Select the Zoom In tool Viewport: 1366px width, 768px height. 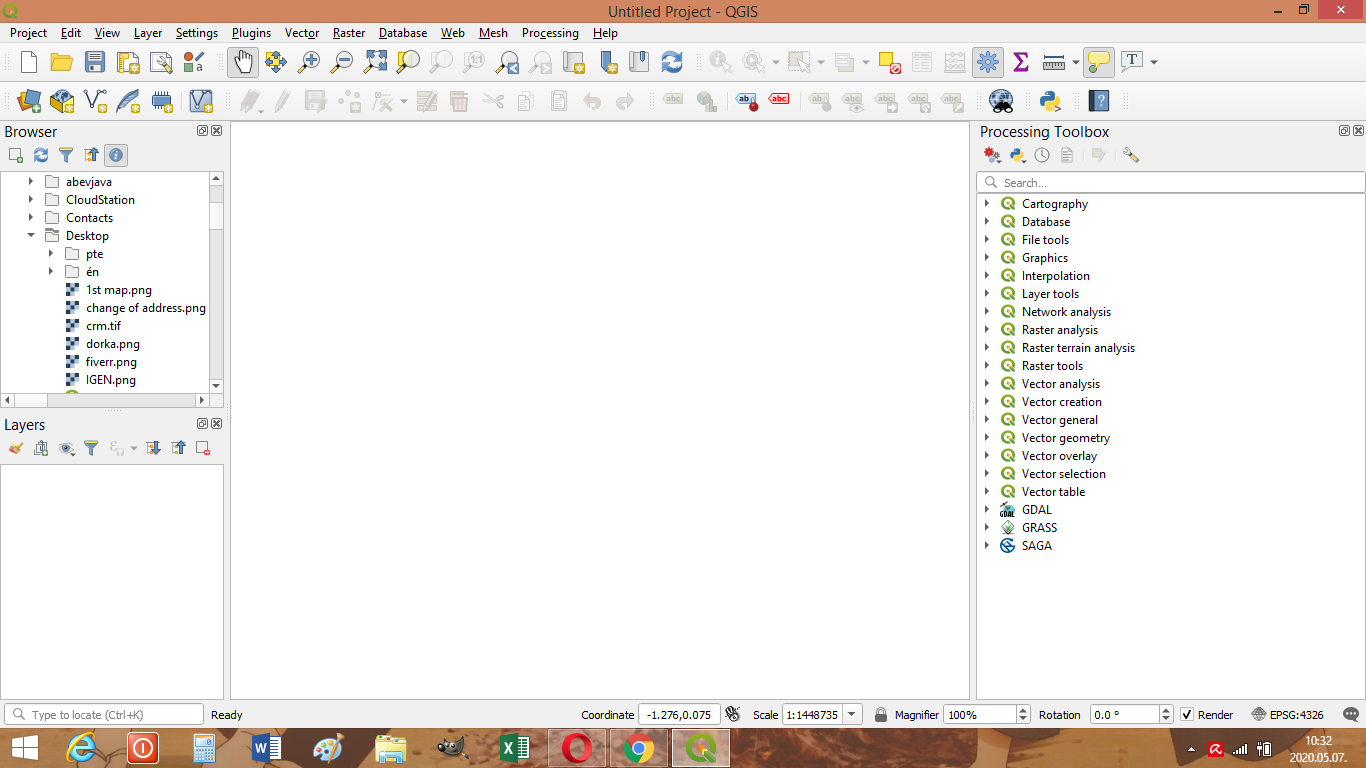[x=309, y=62]
